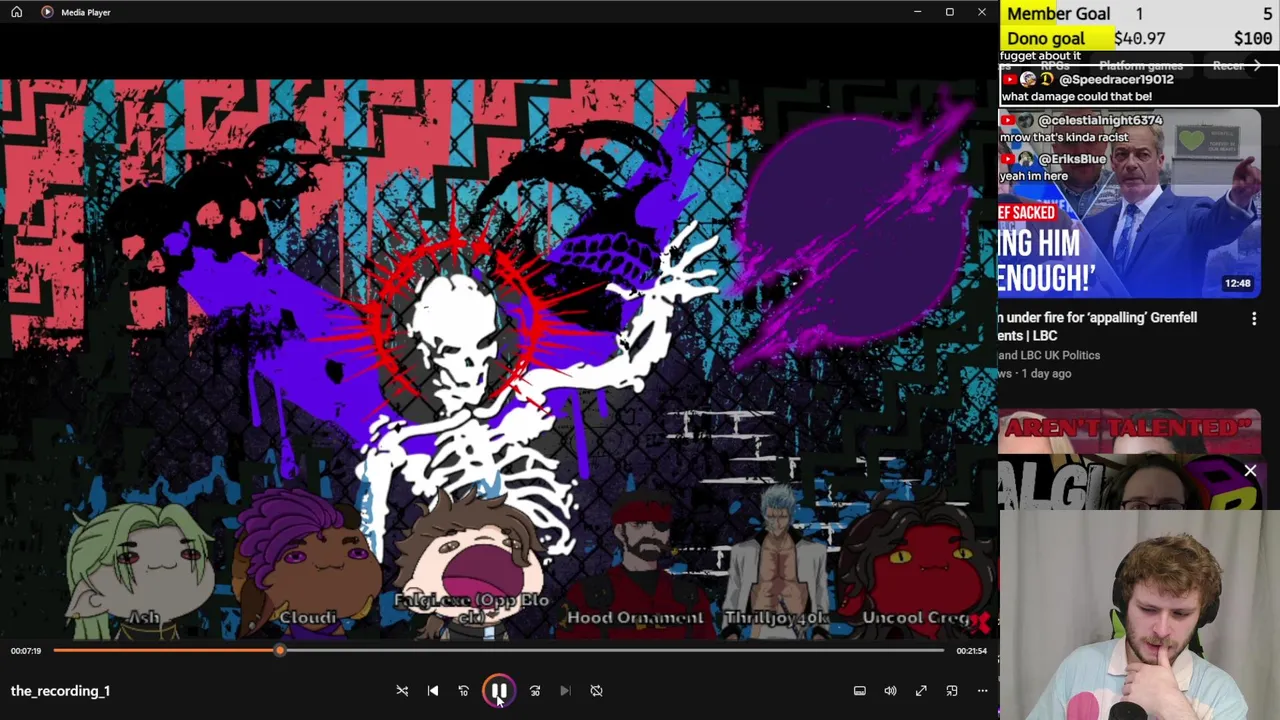Open more options ellipsis menu
The width and height of the screenshot is (1280, 720).
coord(982,691)
